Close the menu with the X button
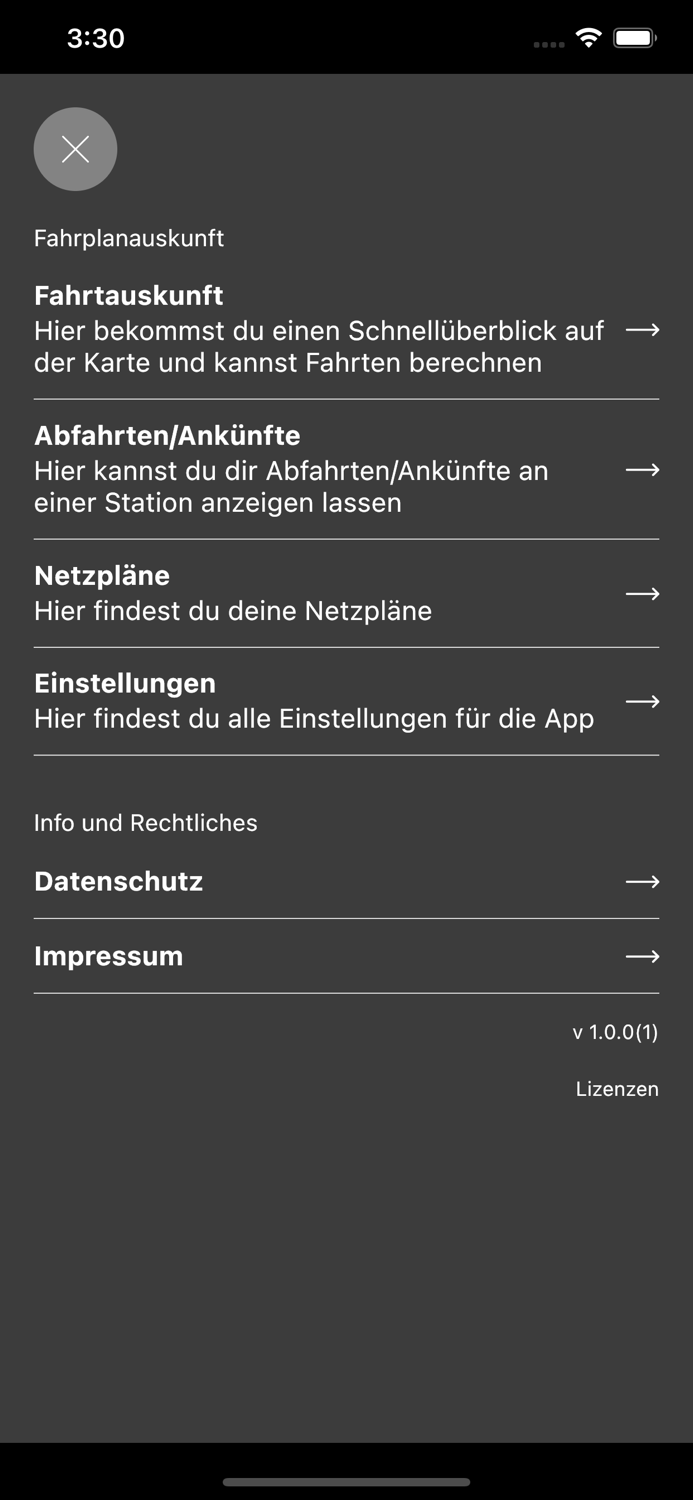The height and width of the screenshot is (1500, 693). coord(75,148)
